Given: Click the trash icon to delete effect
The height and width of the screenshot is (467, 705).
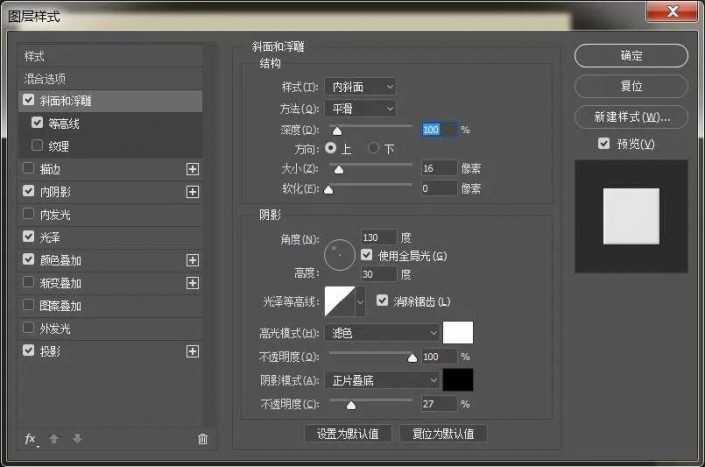Looking at the screenshot, I should (x=203, y=439).
